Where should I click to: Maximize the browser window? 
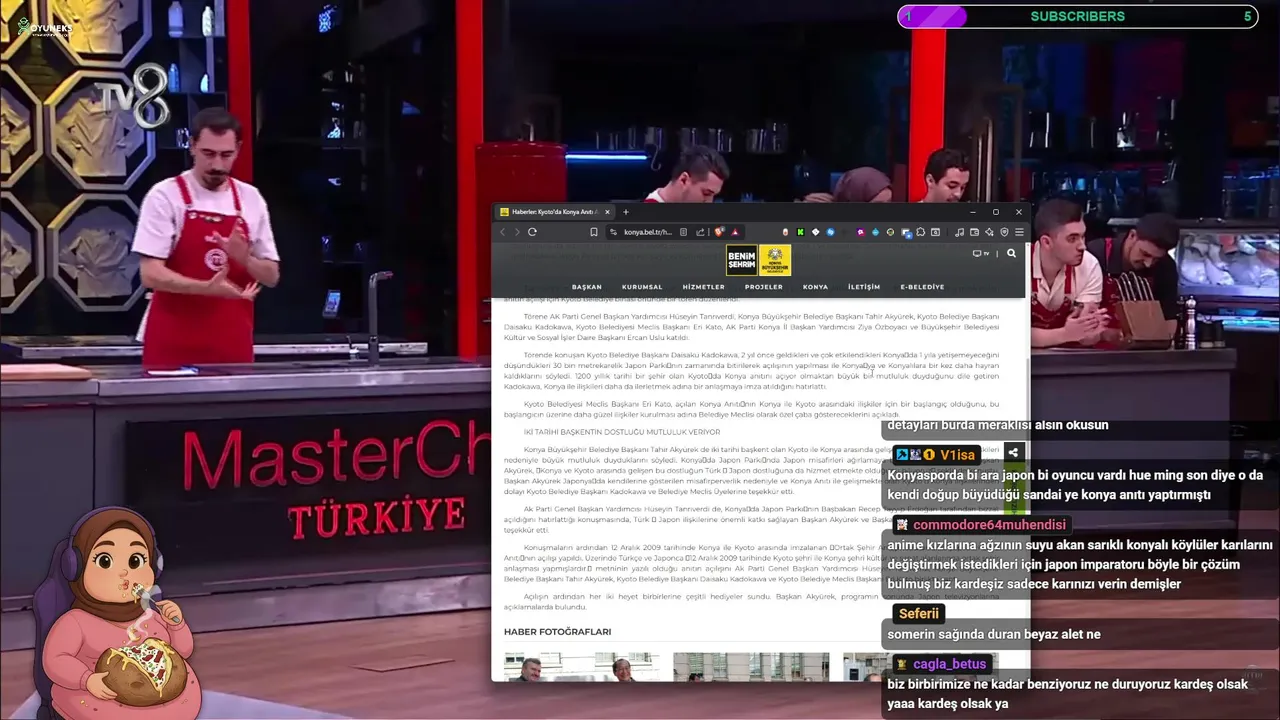tap(996, 212)
